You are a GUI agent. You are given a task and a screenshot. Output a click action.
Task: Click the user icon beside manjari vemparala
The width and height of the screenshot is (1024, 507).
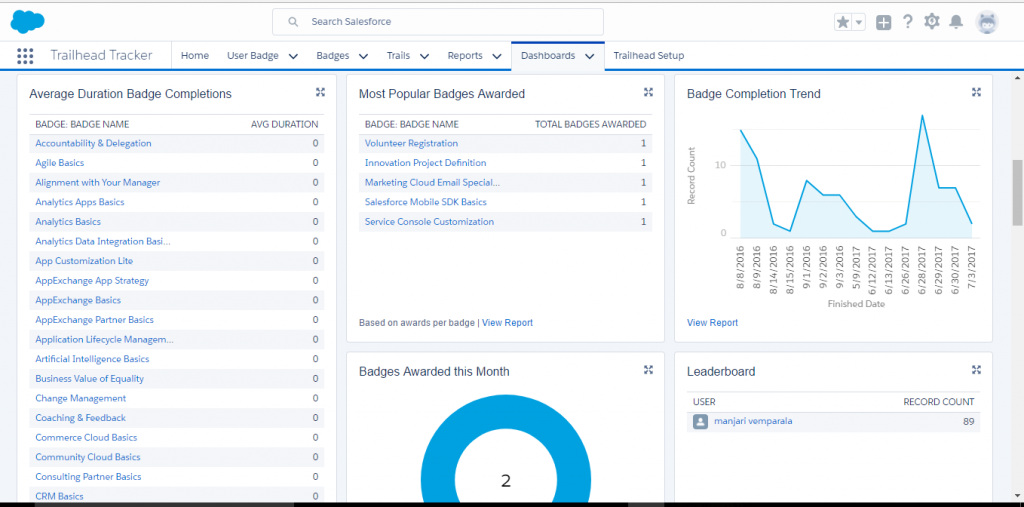pyautogui.click(x=700, y=421)
